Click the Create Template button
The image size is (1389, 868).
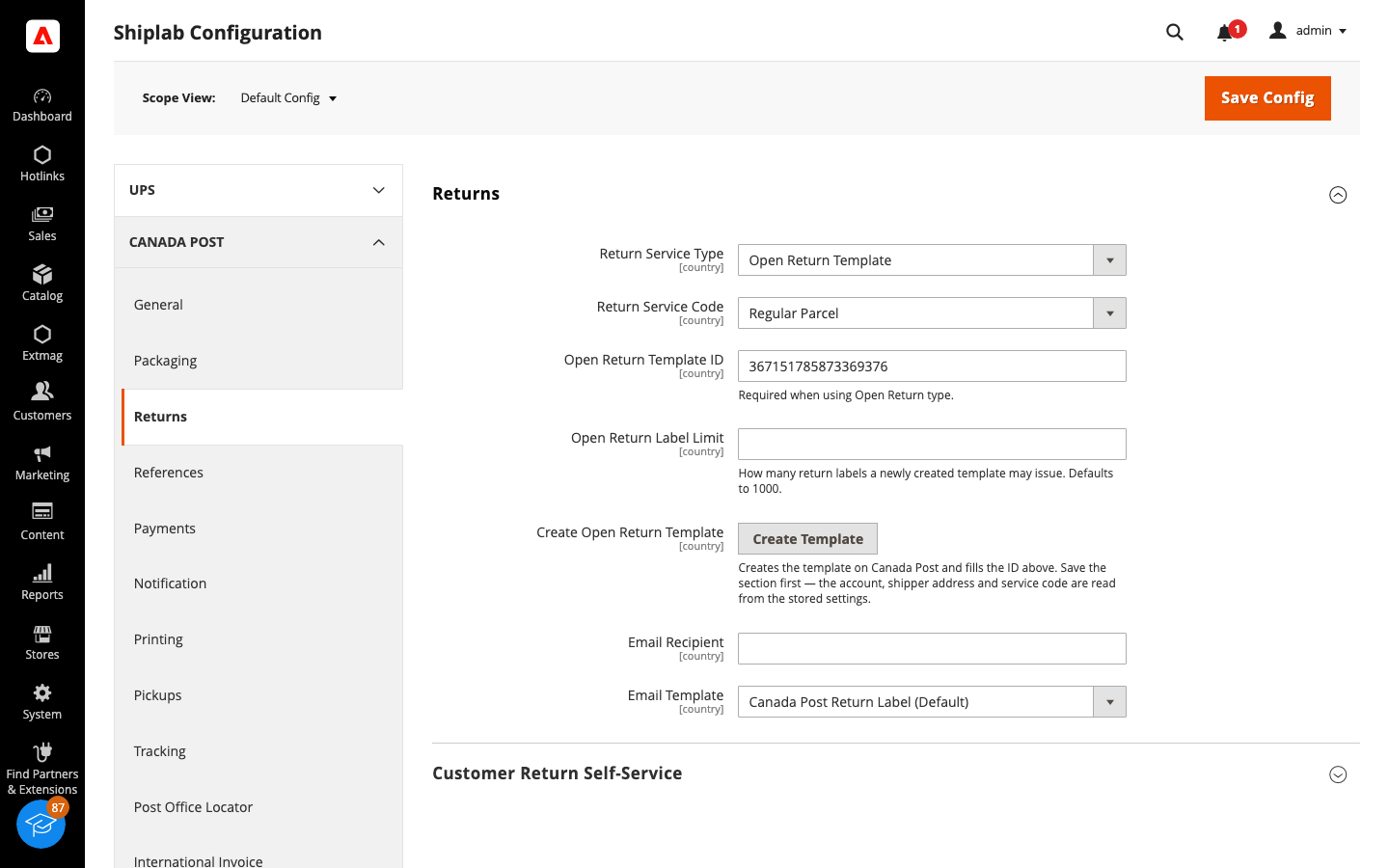808,539
